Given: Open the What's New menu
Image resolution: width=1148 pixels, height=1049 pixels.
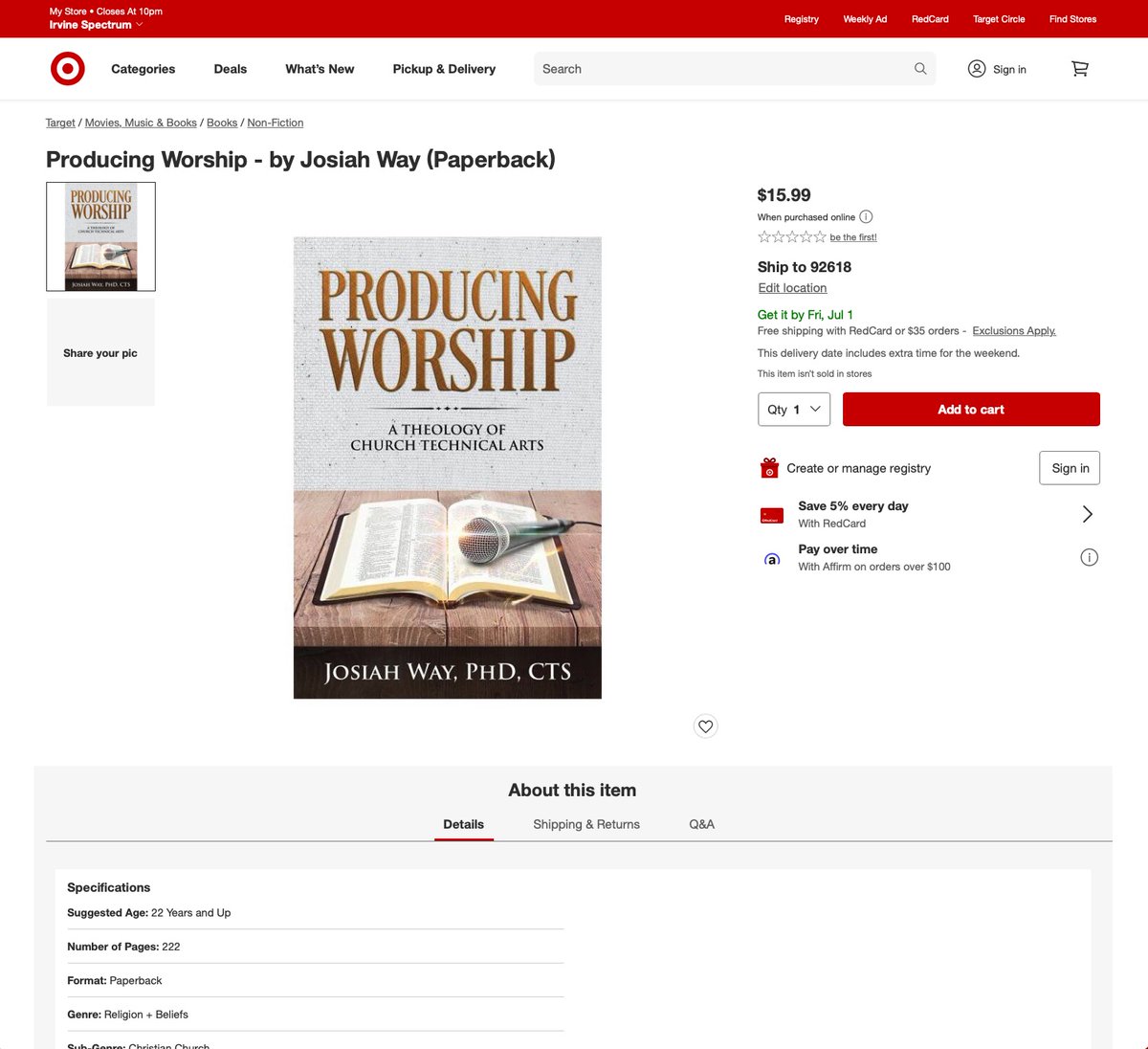Looking at the screenshot, I should pyautogui.click(x=320, y=69).
